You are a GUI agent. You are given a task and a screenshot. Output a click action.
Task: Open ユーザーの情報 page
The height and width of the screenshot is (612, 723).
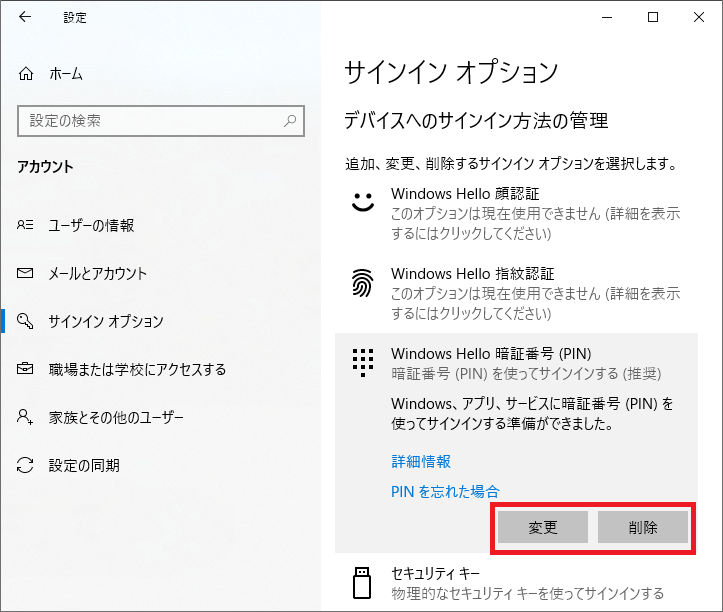[x=160, y=225]
